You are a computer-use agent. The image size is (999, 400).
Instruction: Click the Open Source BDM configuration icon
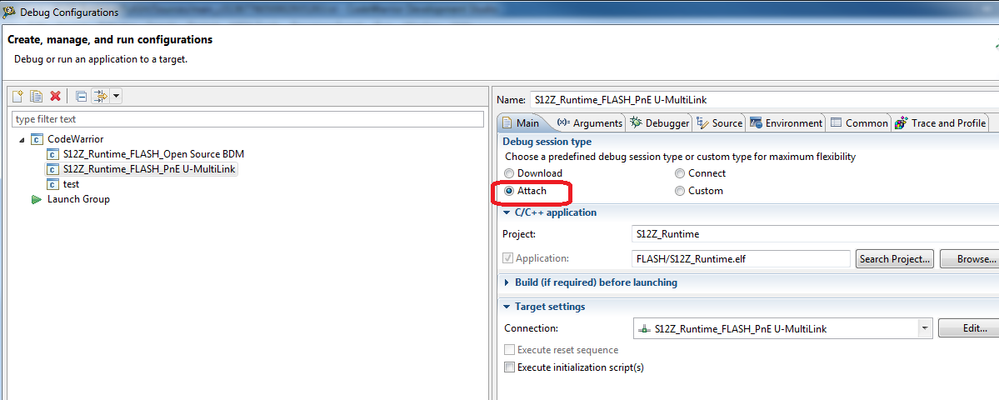click(x=53, y=154)
